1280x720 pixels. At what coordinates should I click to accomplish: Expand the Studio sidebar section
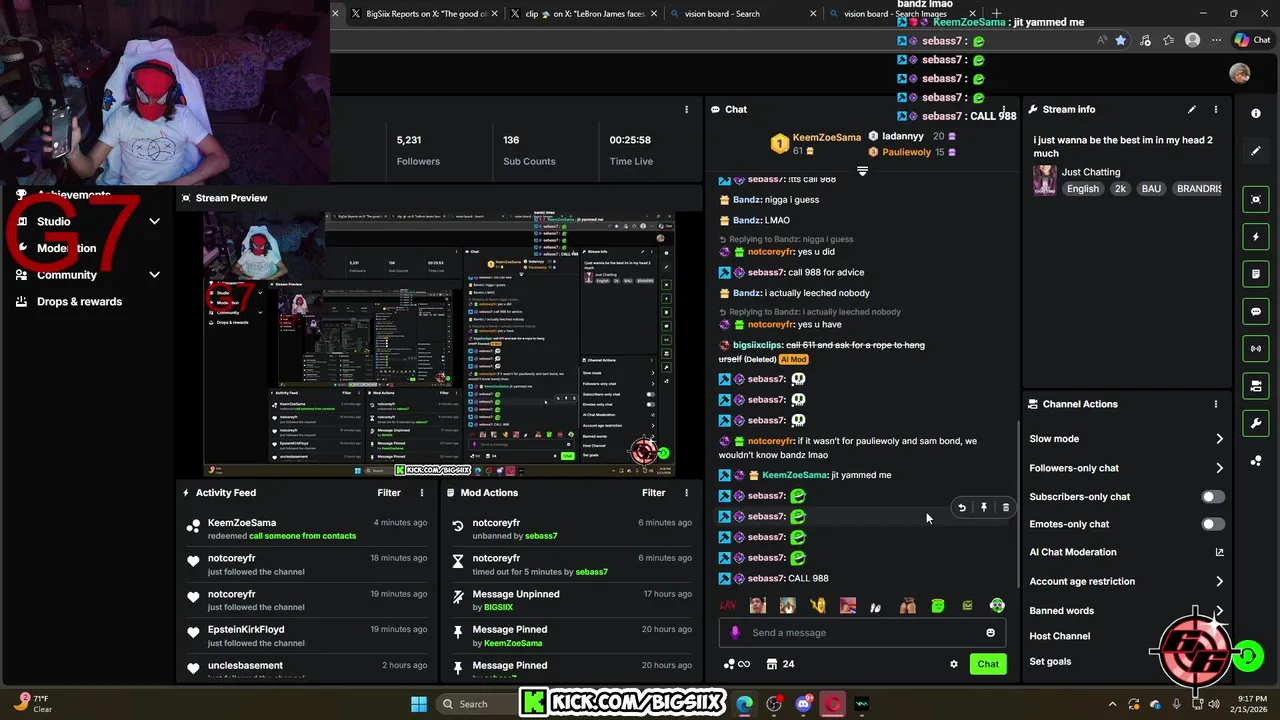point(154,221)
